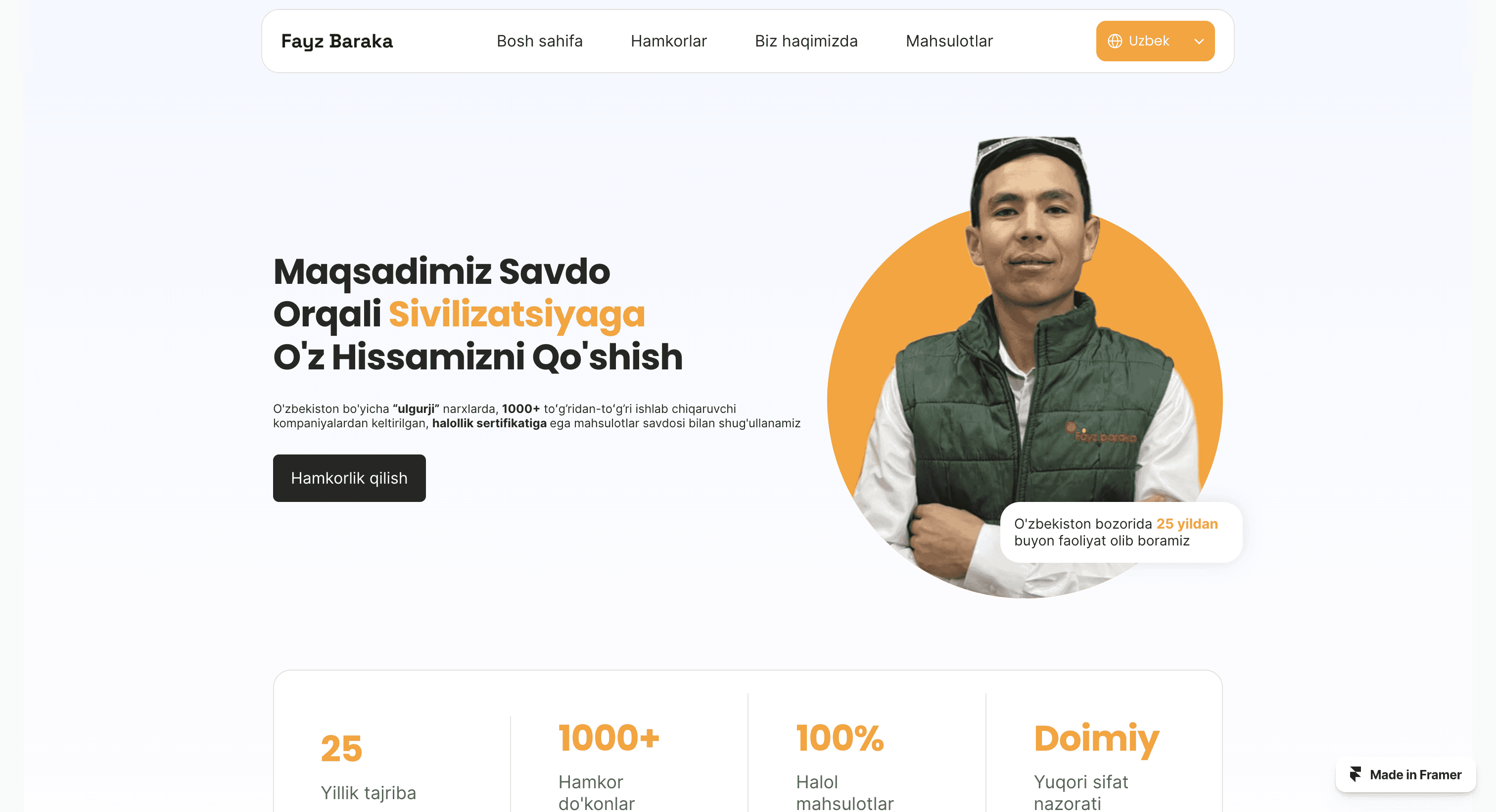
Task: Click the Hamkorlik qilish button
Action: click(x=349, y=478)
